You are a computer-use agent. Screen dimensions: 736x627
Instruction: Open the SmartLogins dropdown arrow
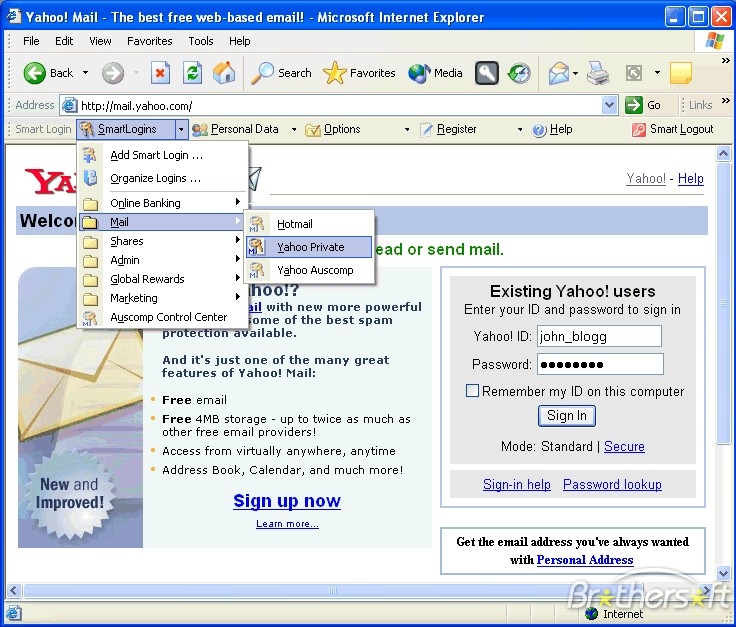(x=181, y=130)
